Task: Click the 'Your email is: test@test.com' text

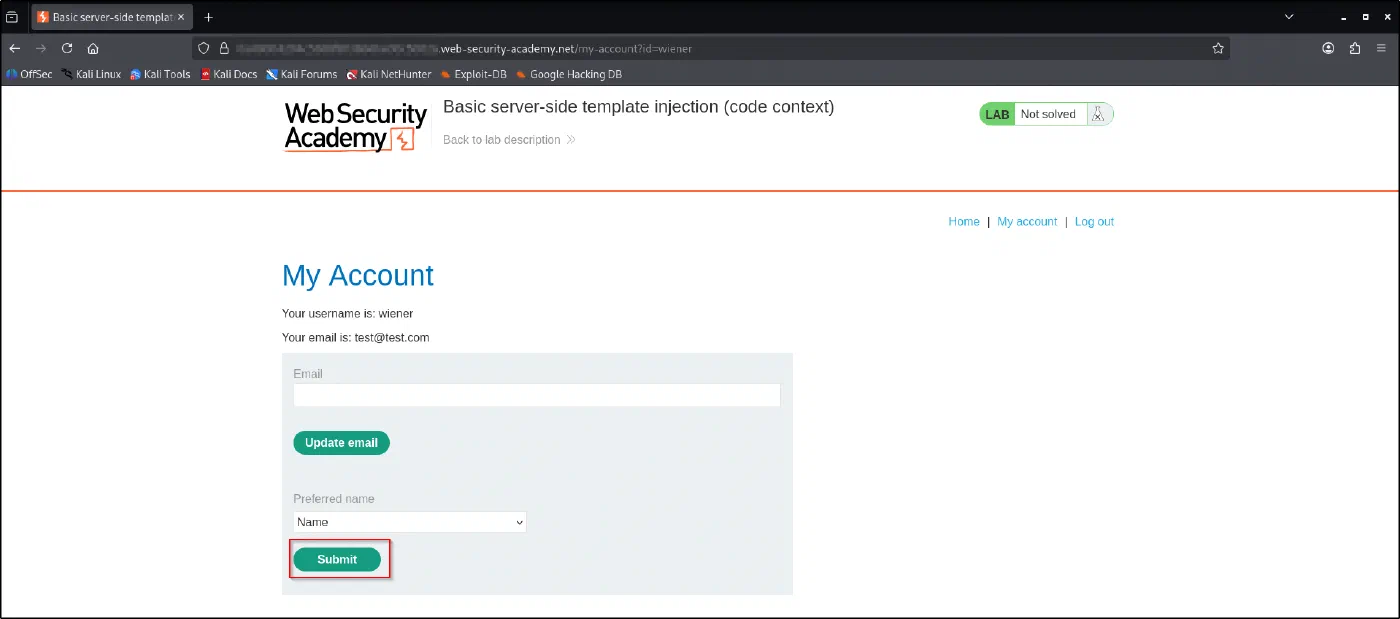Action: click(x=355, y=338)
